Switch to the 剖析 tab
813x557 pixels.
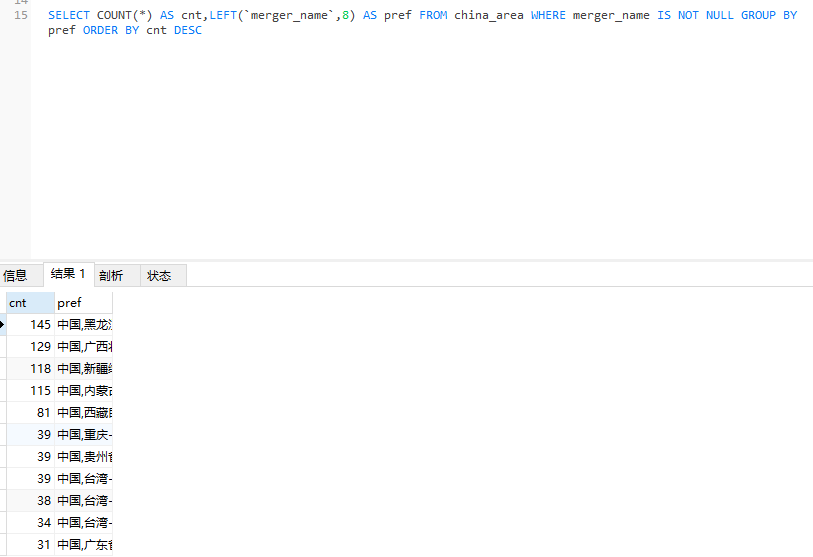[x=111, y=276]
